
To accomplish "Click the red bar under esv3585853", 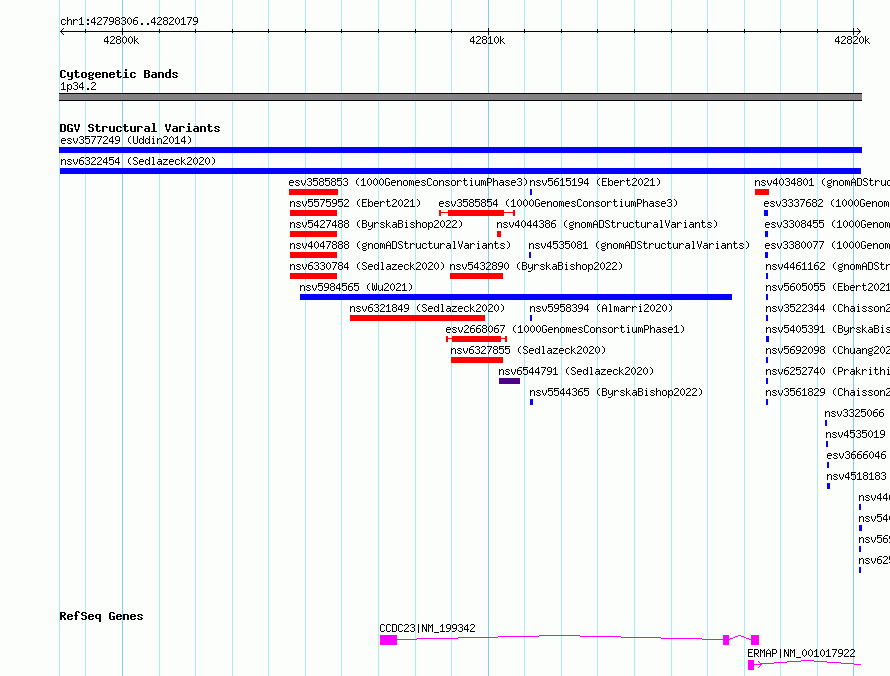I will pyautogui.click(x=313, y=192).
